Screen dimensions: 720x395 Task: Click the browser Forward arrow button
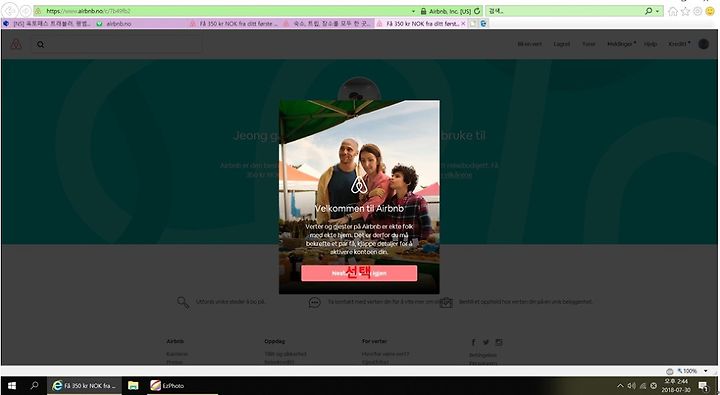pos(26,11)
